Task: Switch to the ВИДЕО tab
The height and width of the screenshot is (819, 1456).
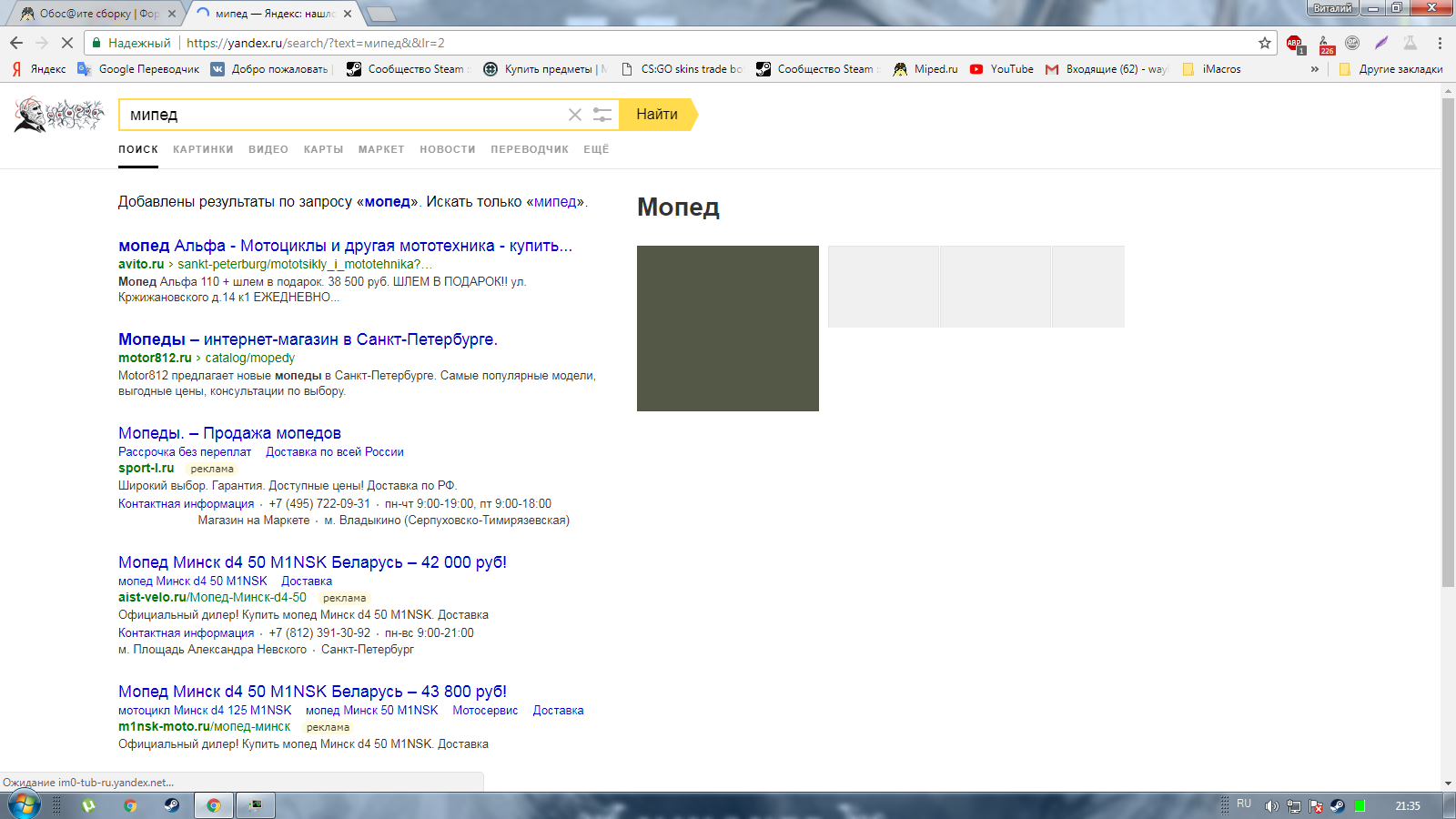Action: tap(268, 149)
